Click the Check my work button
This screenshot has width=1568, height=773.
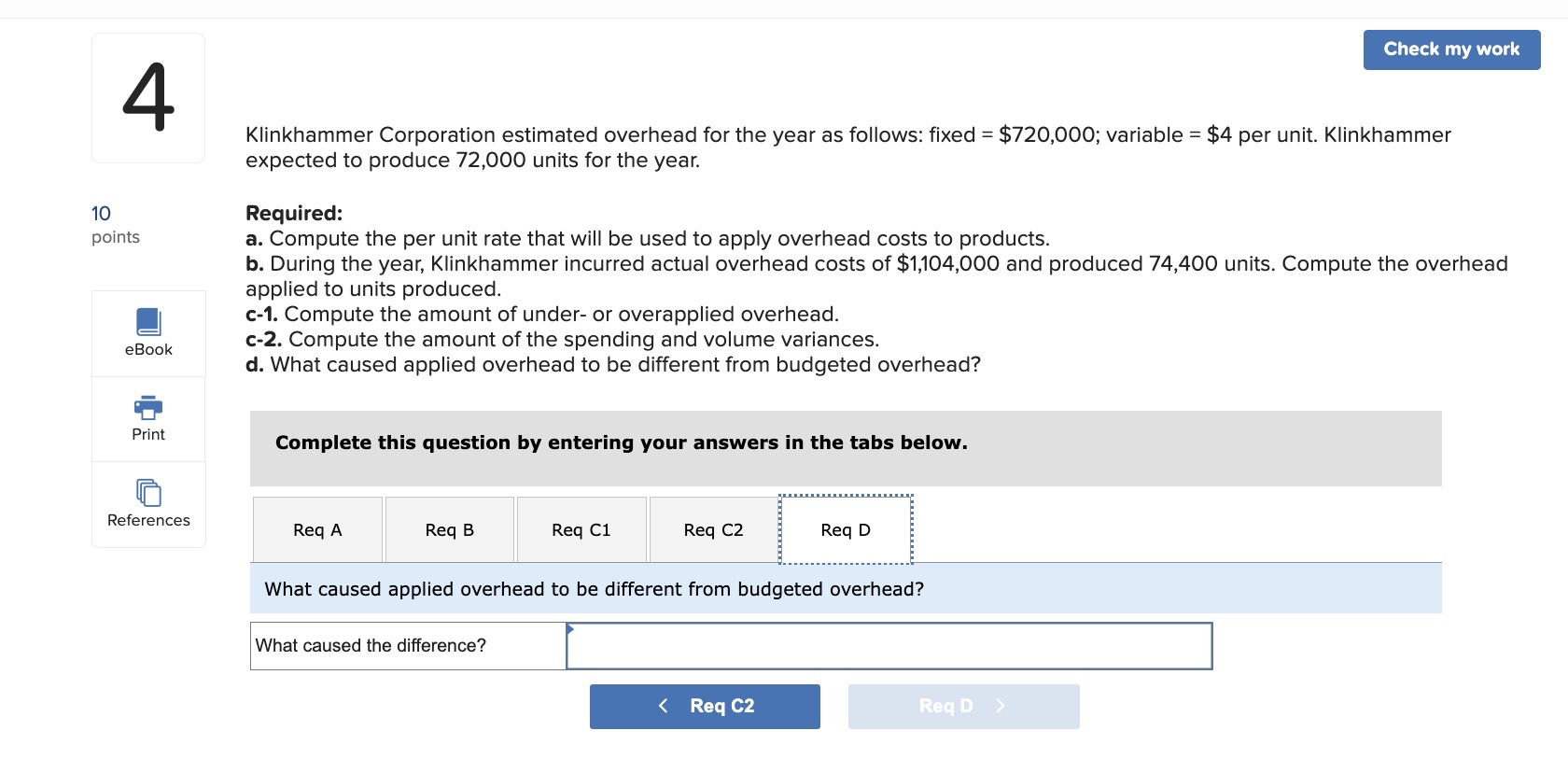click(1450, 49)
